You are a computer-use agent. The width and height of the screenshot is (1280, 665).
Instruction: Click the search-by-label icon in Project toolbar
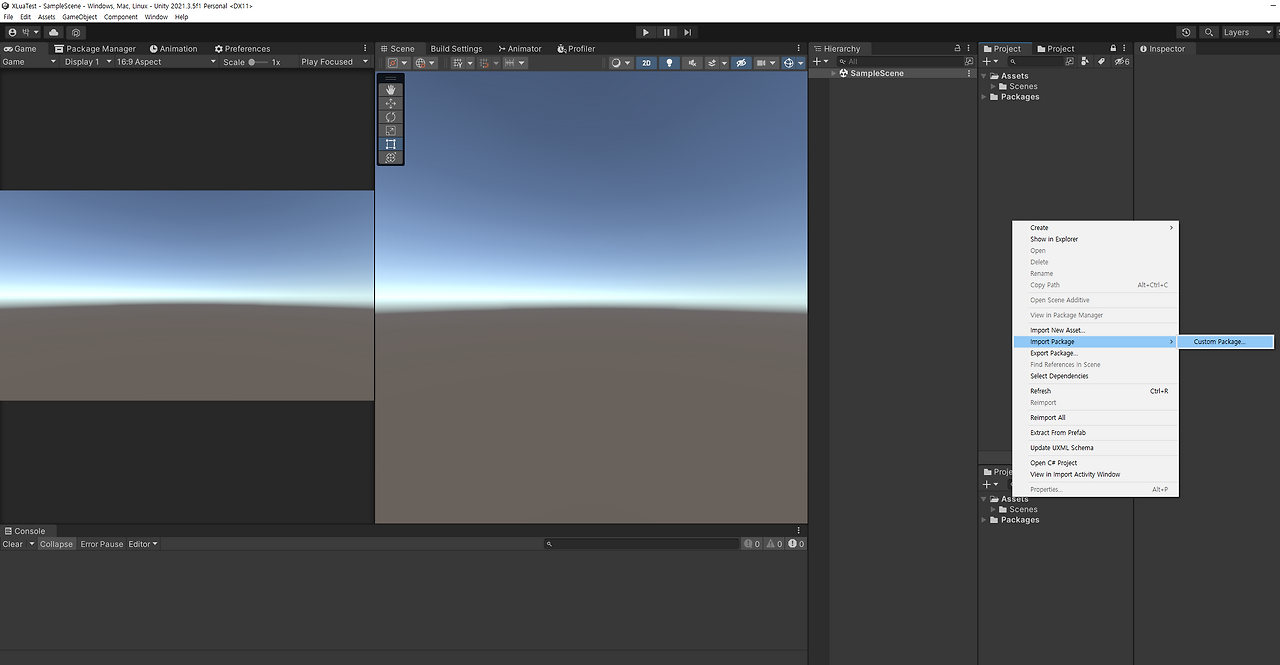pos(1101,61)
